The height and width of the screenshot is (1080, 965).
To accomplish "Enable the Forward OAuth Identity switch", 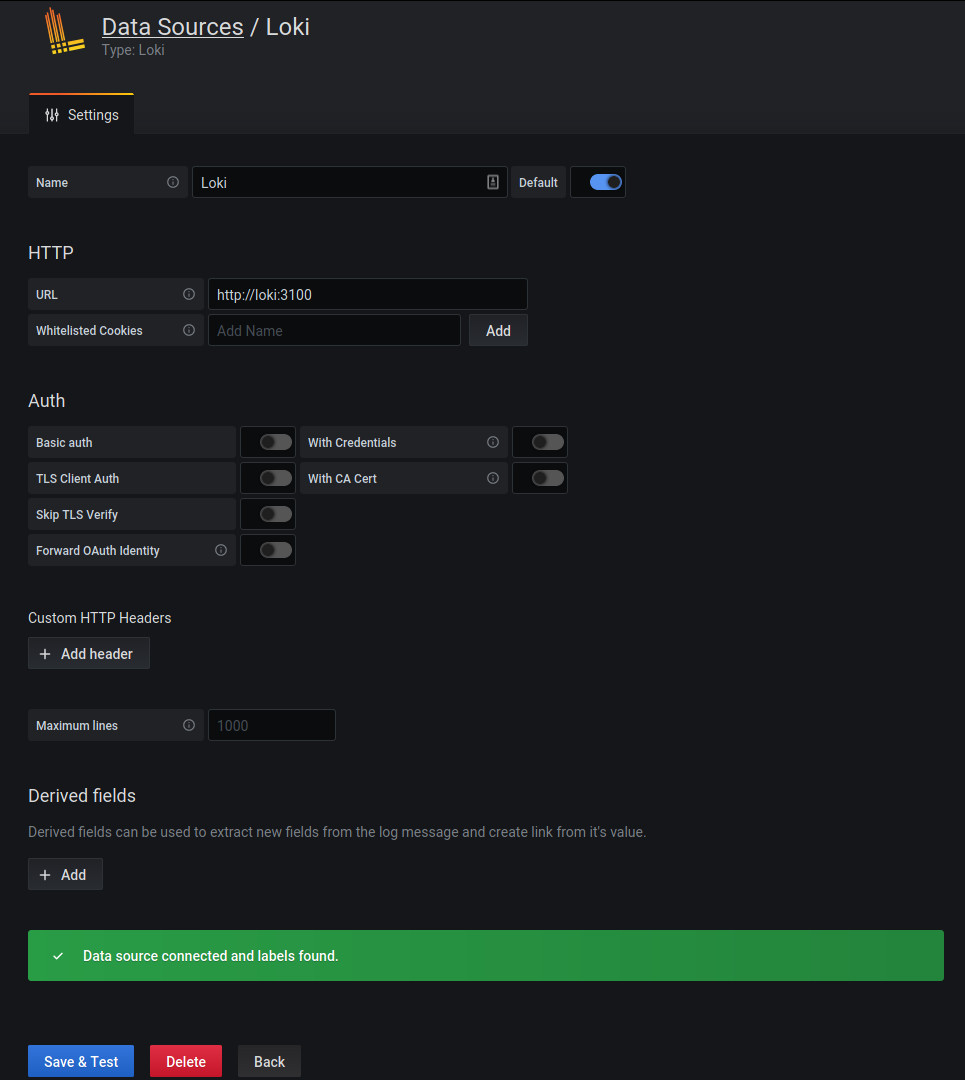I will 276,550.
